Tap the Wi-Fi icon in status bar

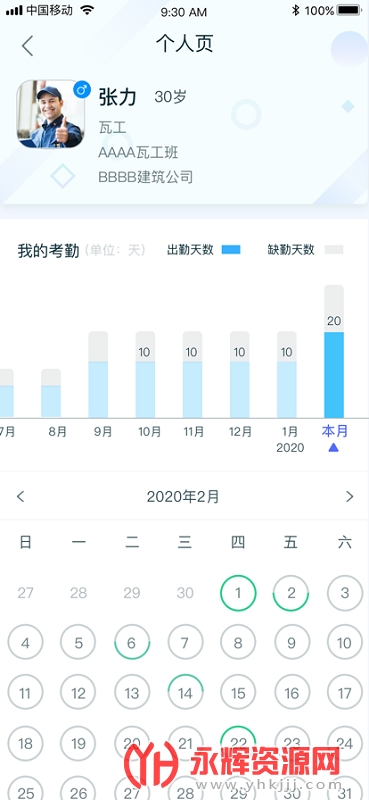pos(88,10)
